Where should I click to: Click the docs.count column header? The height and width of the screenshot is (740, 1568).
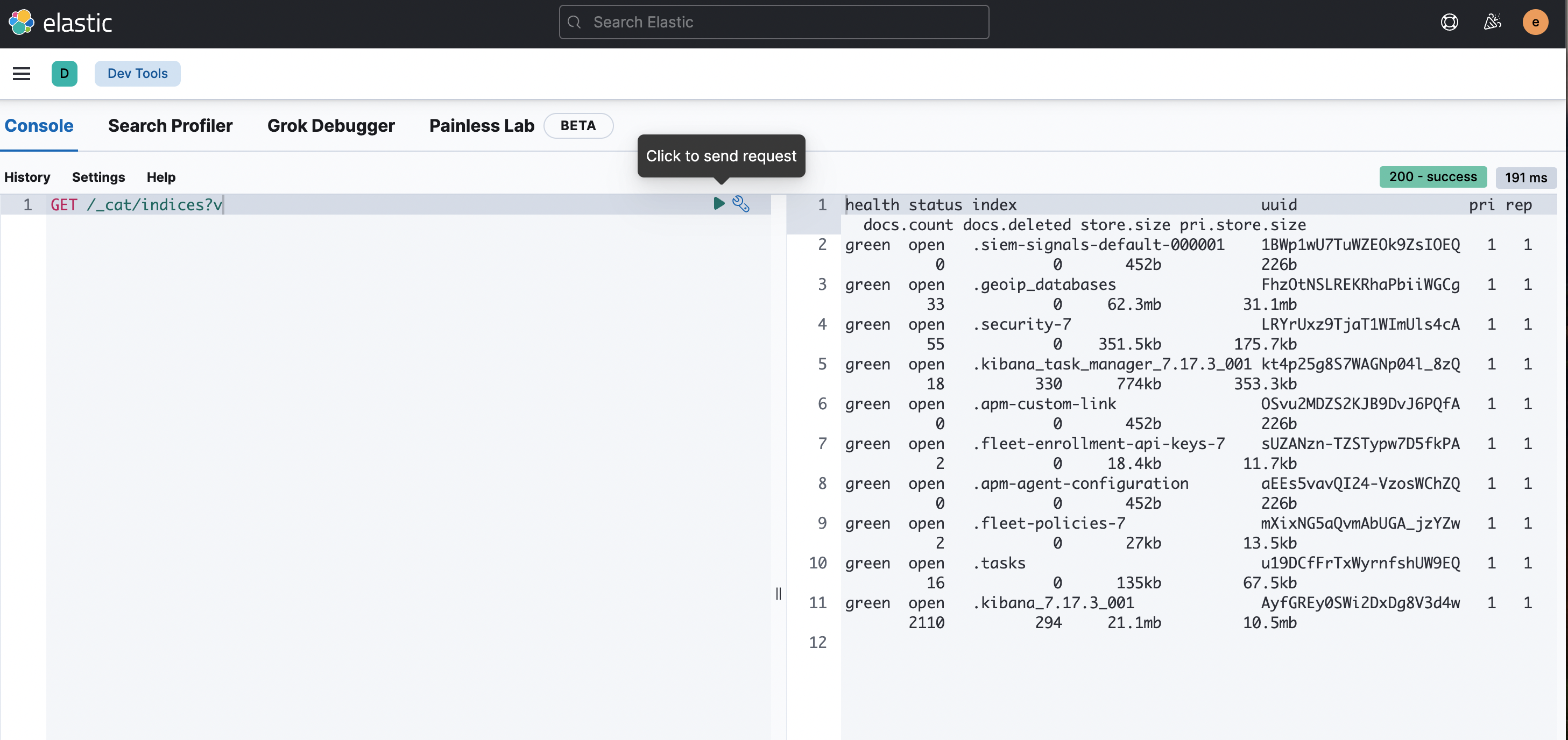(x=908, y=225)
